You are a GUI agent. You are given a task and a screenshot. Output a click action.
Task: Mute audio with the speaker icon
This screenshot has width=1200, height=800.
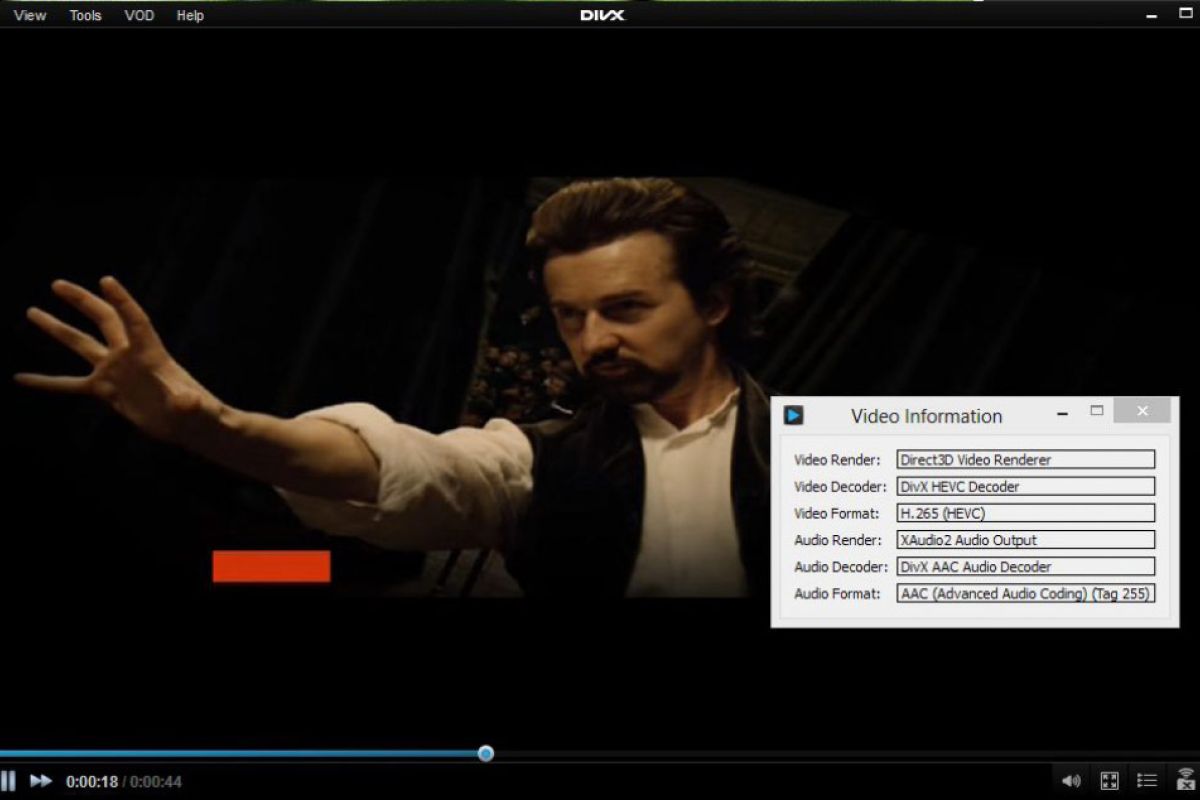pyautogui.click(x=1071, y=781)
